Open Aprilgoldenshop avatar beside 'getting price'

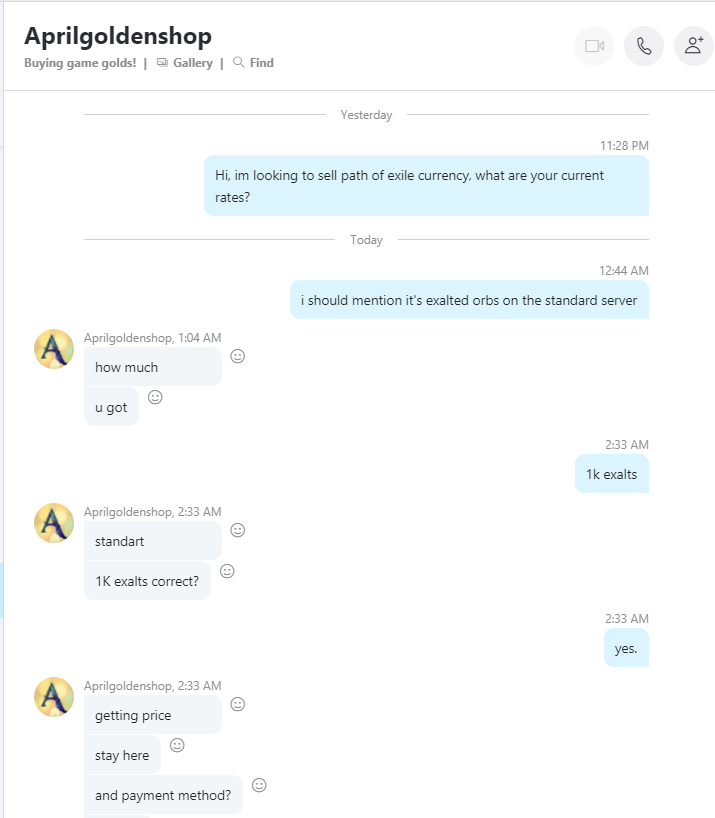(54, 697)
